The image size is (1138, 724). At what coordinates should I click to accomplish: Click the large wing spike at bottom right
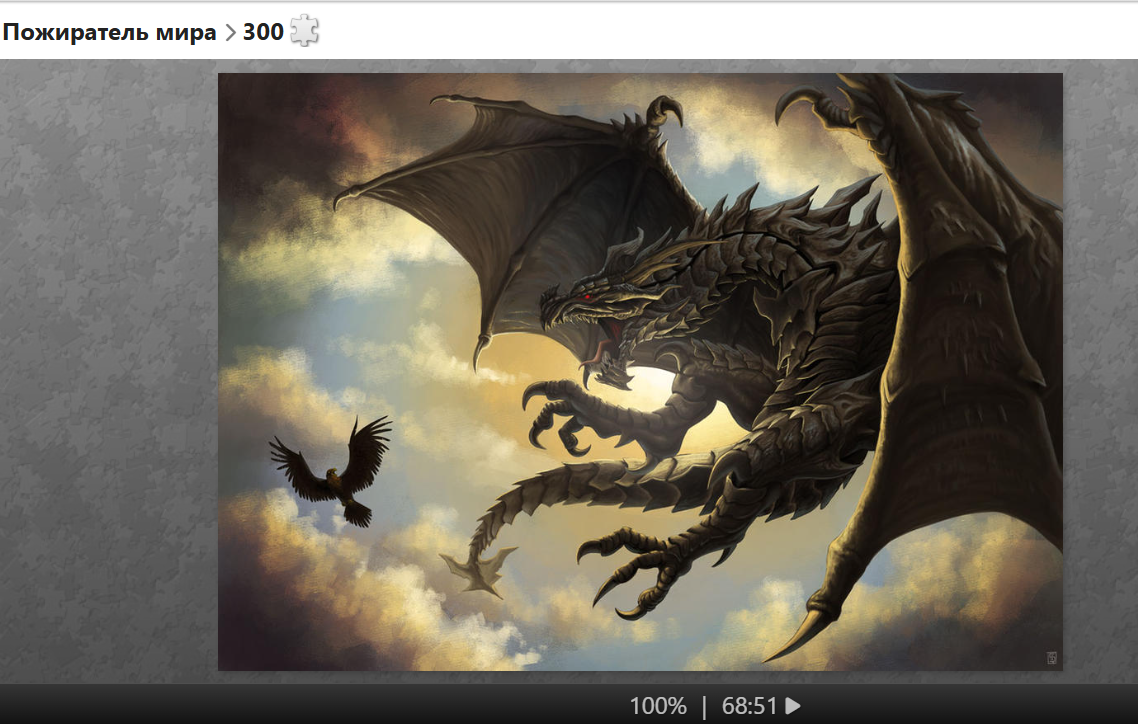[x=805, y=635]
